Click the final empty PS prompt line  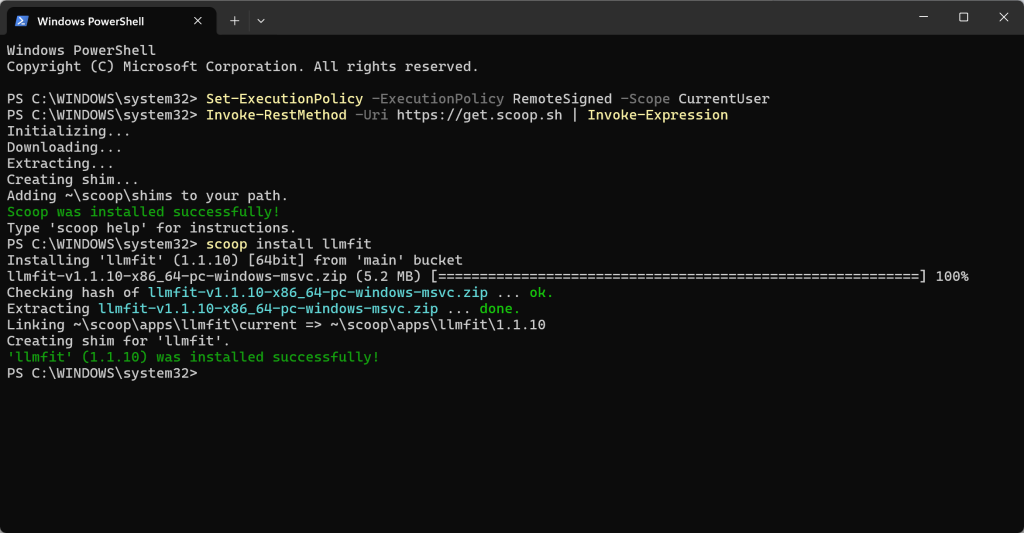coord(102,374)
